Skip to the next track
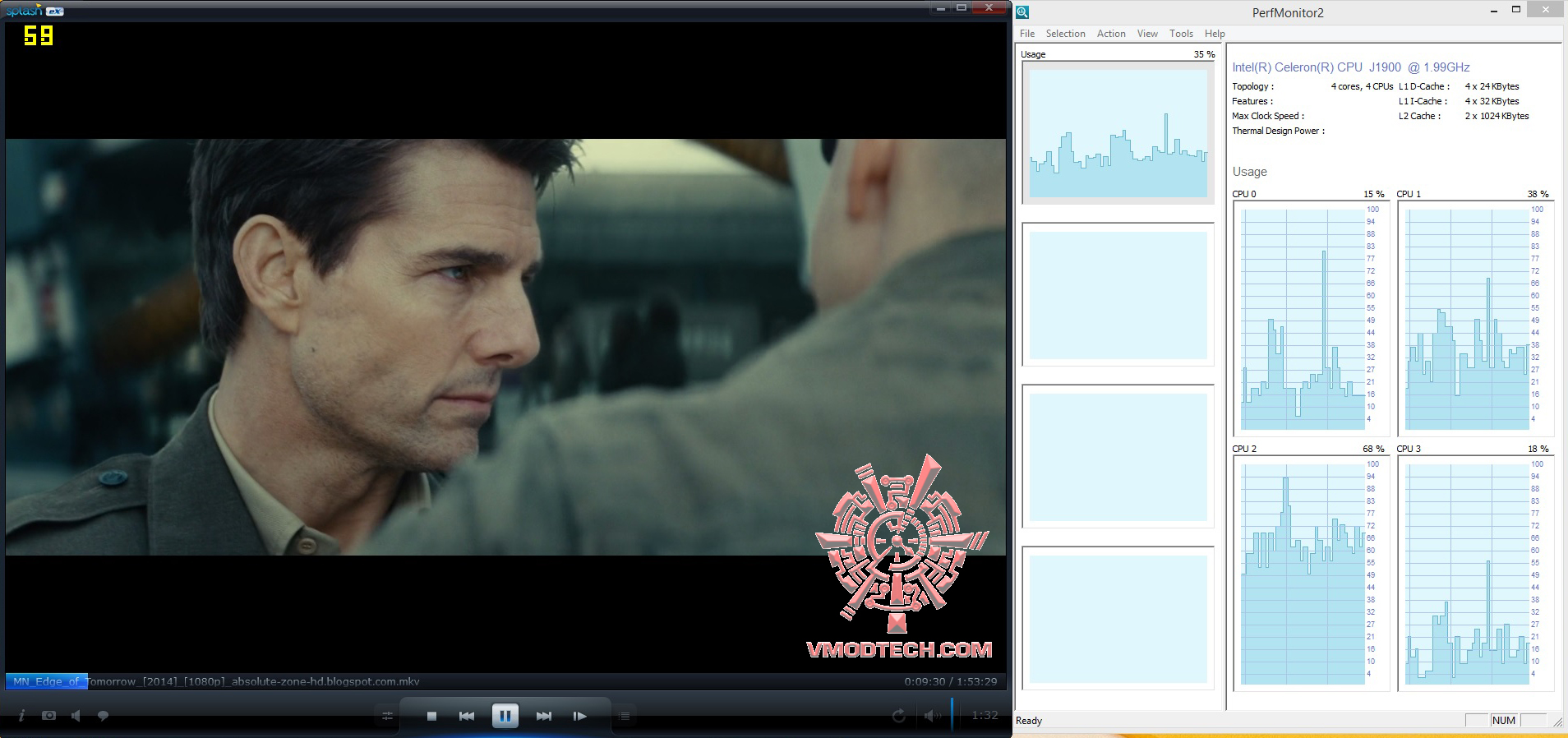Screen dimensions: 1568x738 point(543,716)
